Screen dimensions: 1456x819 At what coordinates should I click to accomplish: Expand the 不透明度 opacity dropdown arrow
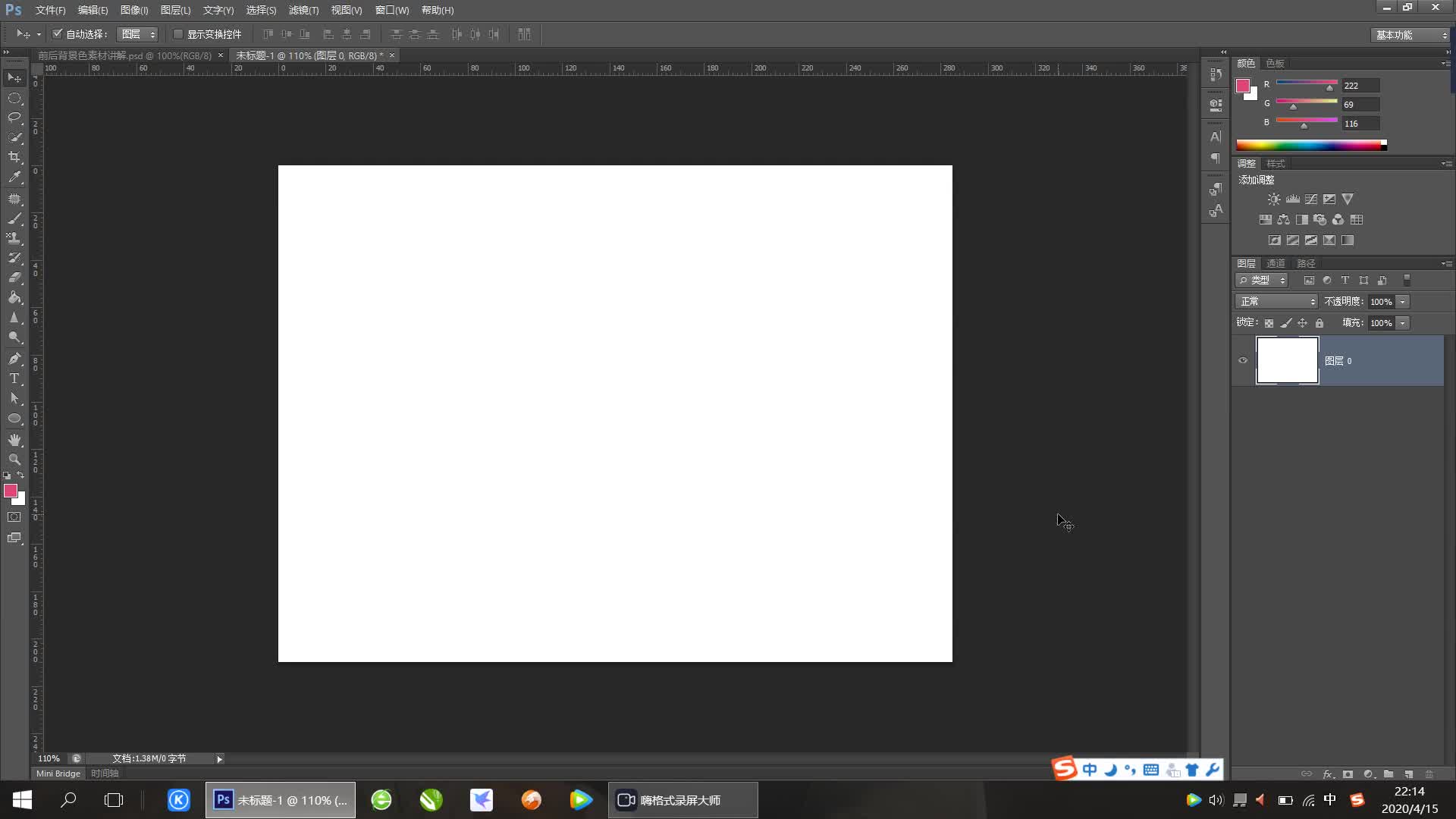(x=1403, y=302)
